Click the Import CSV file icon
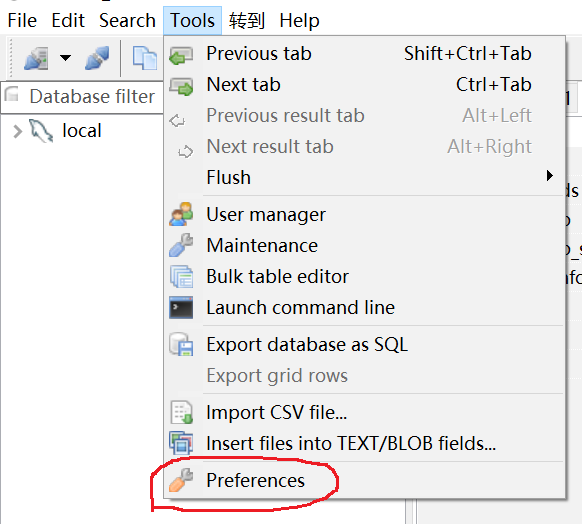Screen dimensions: 582x524 (181, 412)
